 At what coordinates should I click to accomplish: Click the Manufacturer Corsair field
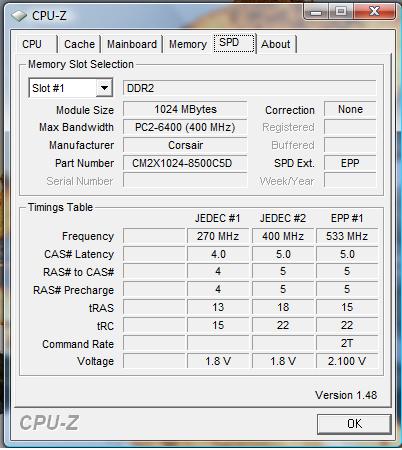pyautogui.click(x=185, y=145)
